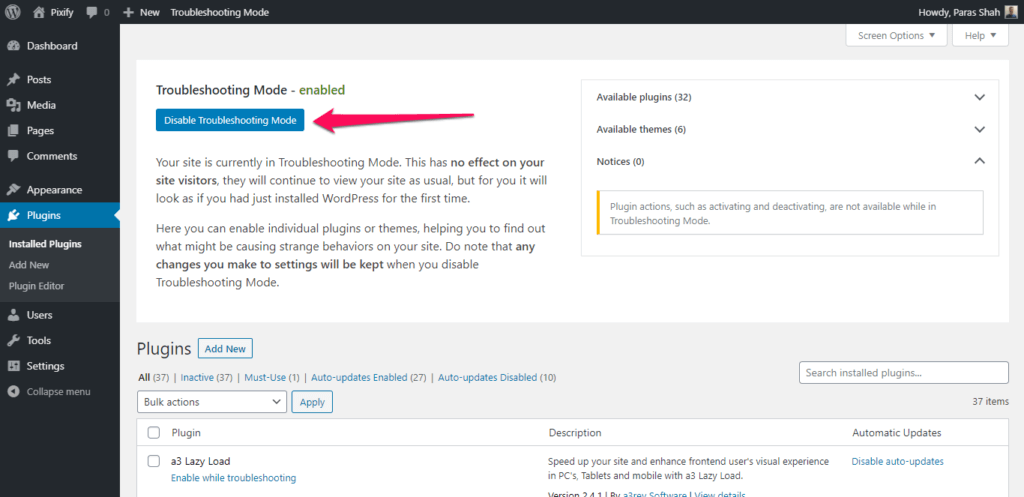Click Howdy, Paras Shah account link

pyautogui.click(x=968, y=12)
